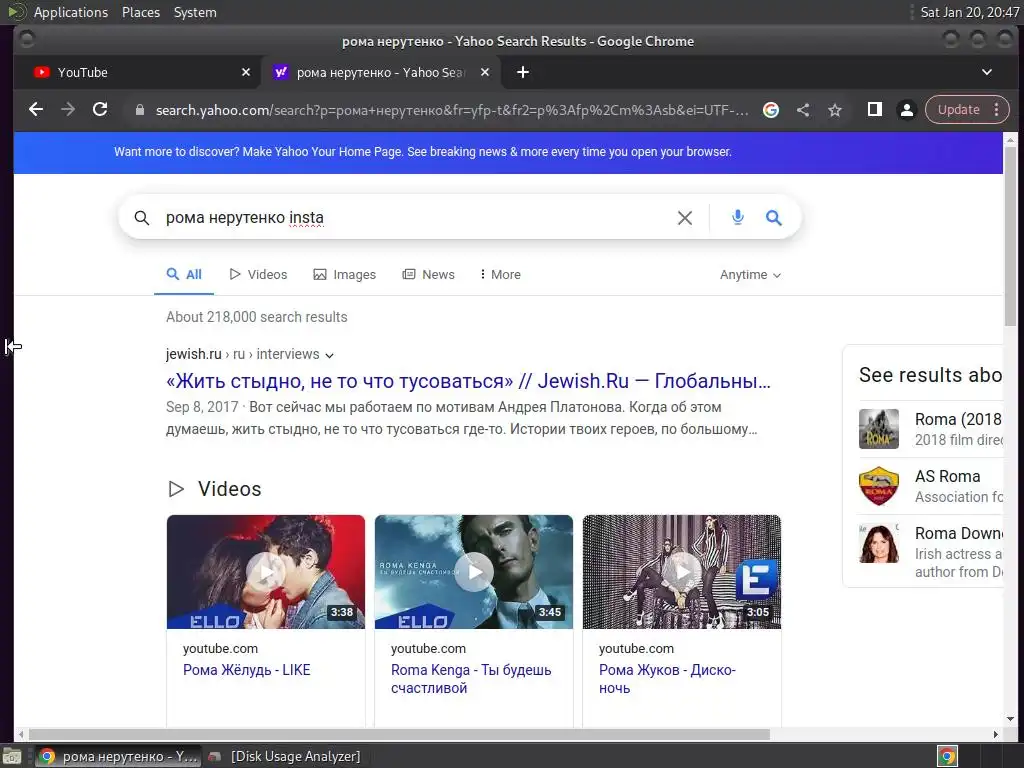The height and width of the screenshot is (768, 1024).
Task: Switch to the YouTube tab
Action: [137, 72]
